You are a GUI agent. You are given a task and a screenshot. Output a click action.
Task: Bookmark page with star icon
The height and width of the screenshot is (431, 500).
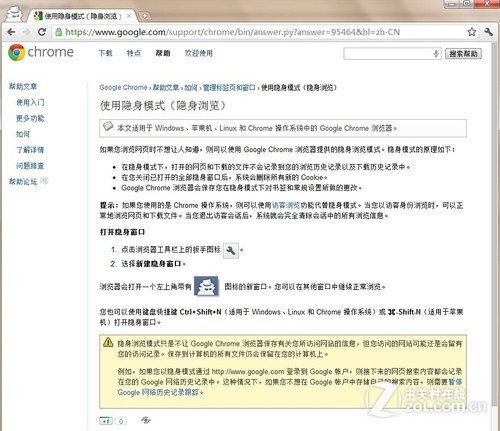pos(472,32)
